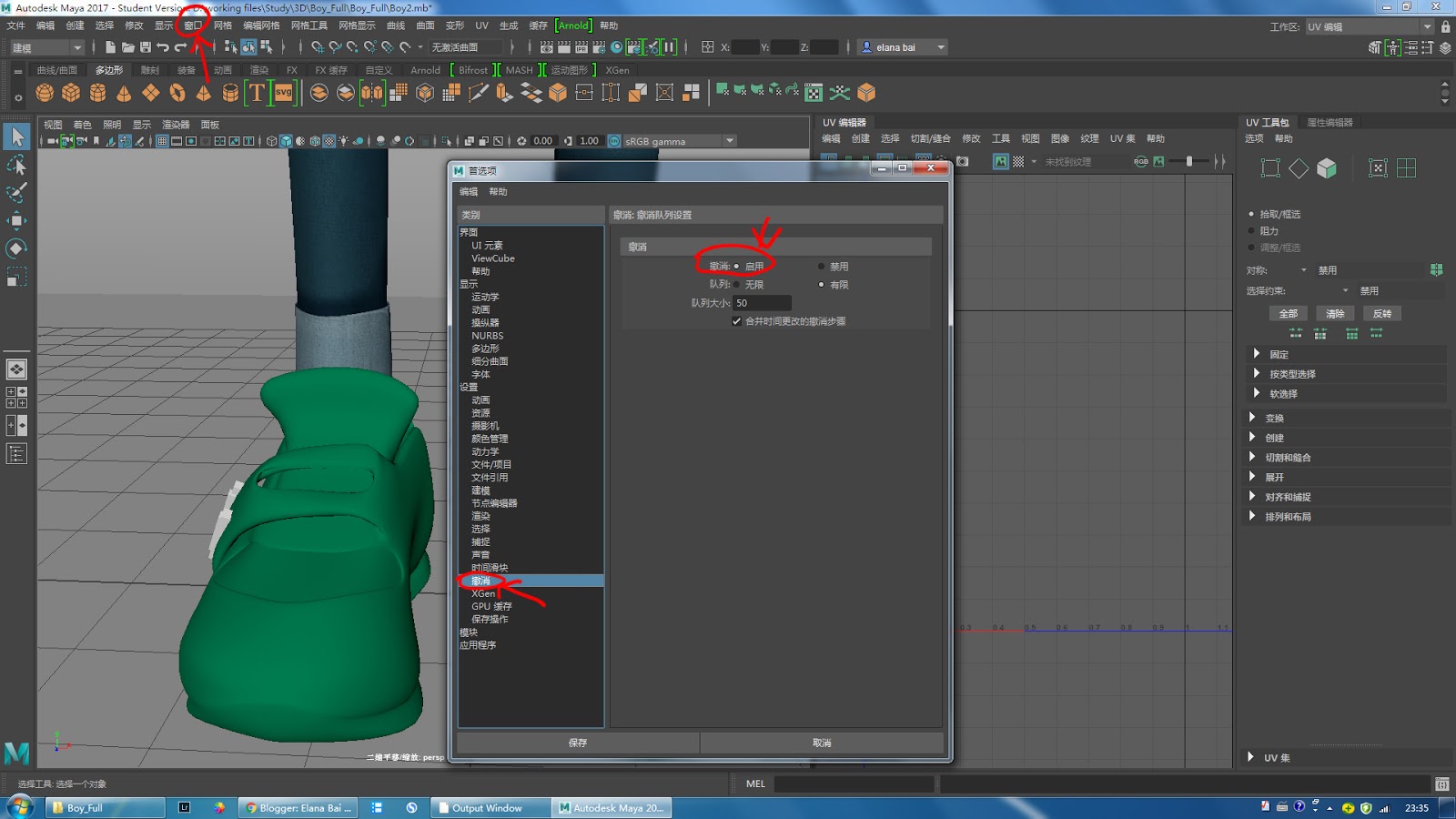Click the Save scene icon in status line
Viewport: 1456px width, 819px height.
tap(146, 47)
